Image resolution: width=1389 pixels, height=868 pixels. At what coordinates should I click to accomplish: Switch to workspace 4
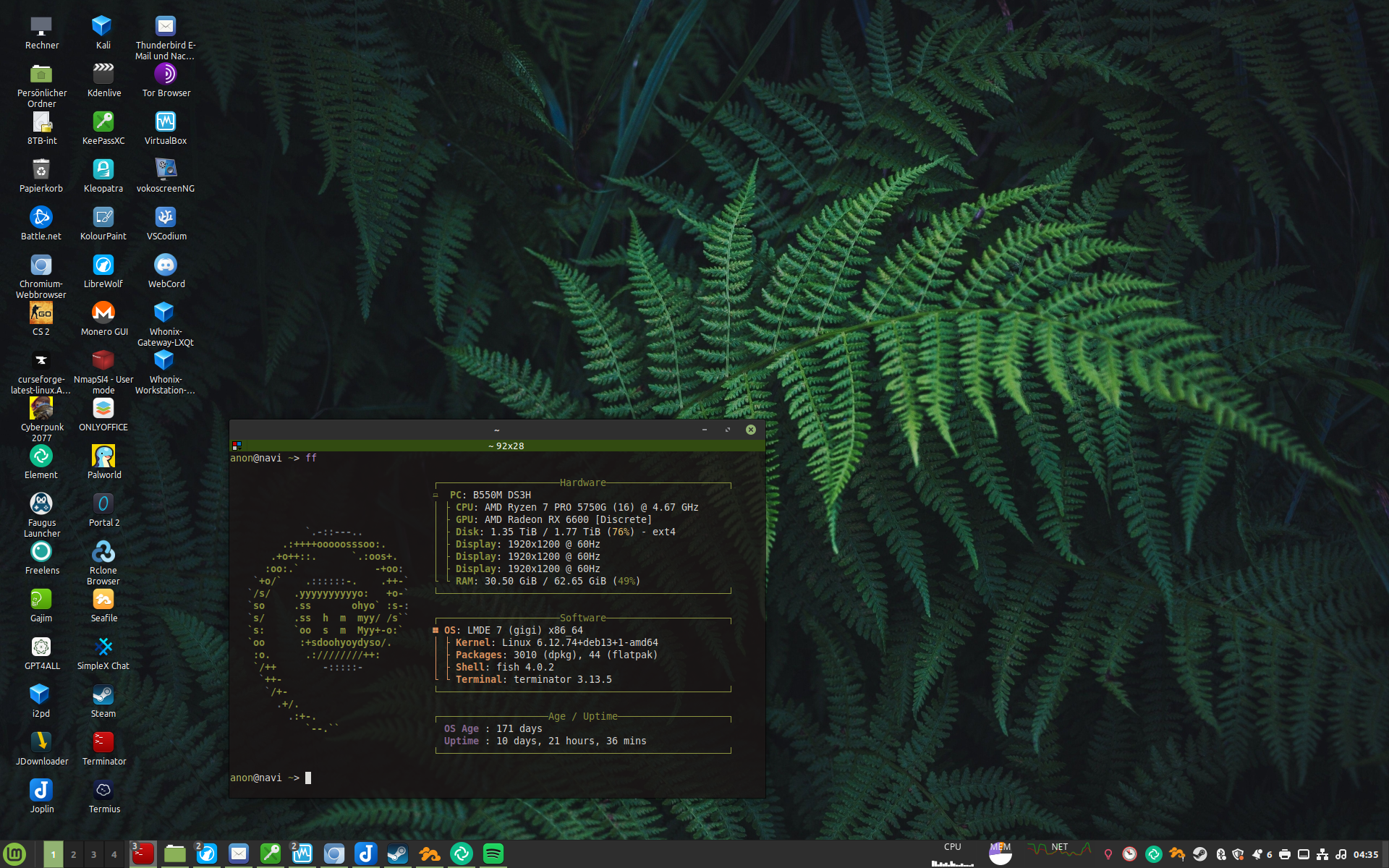click(114, 854)
